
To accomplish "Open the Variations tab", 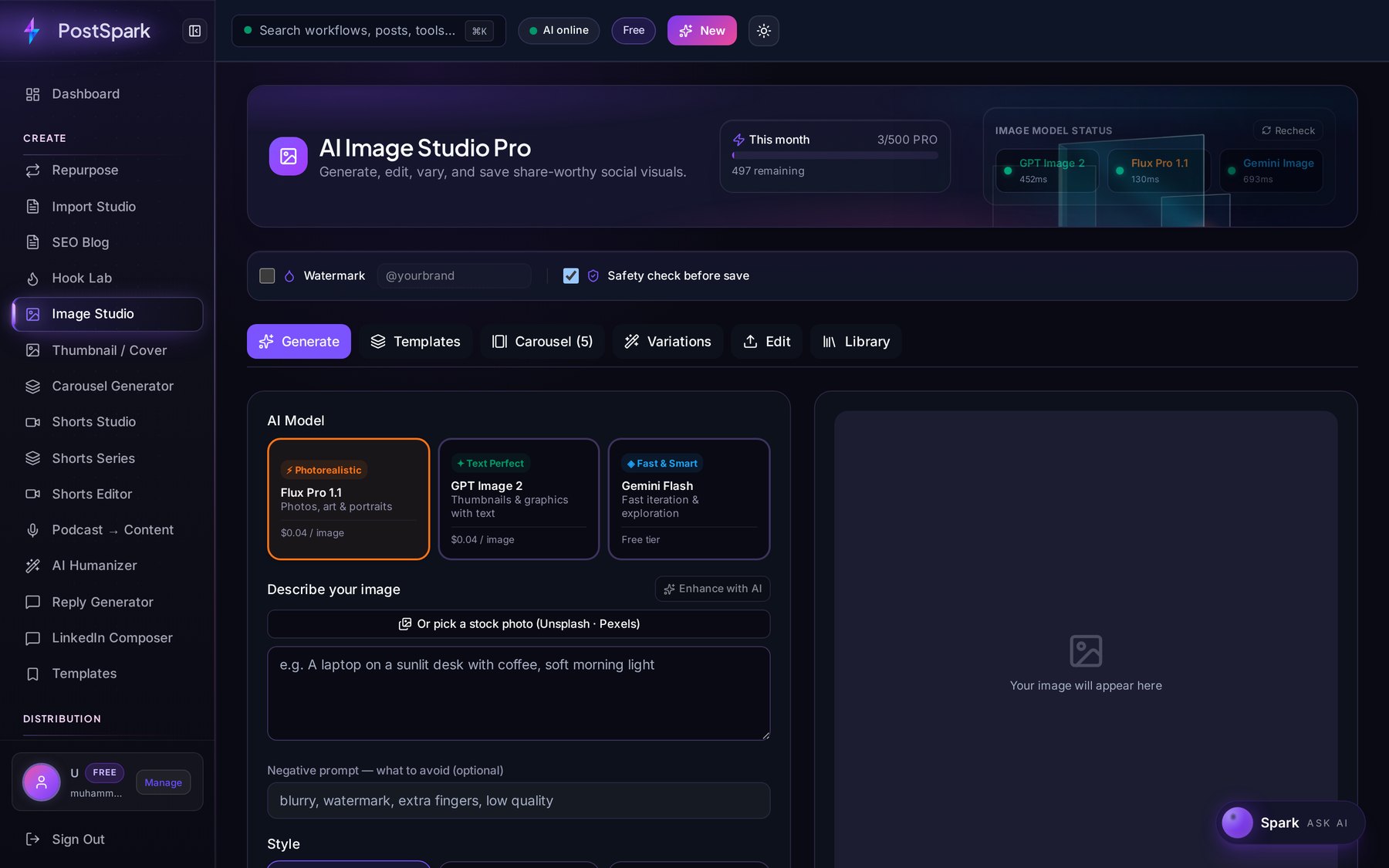I will click(x=667, y=342).
